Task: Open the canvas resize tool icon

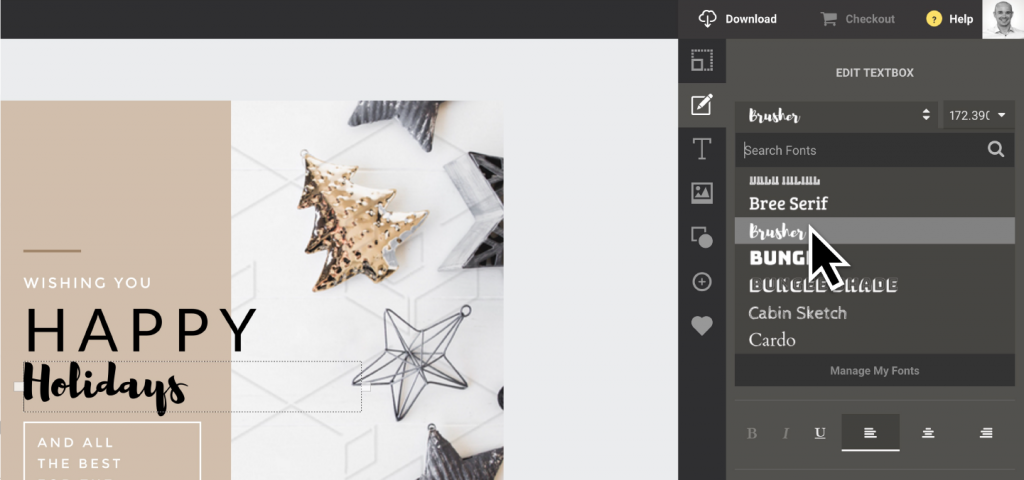Action: [x=702, y=61]
